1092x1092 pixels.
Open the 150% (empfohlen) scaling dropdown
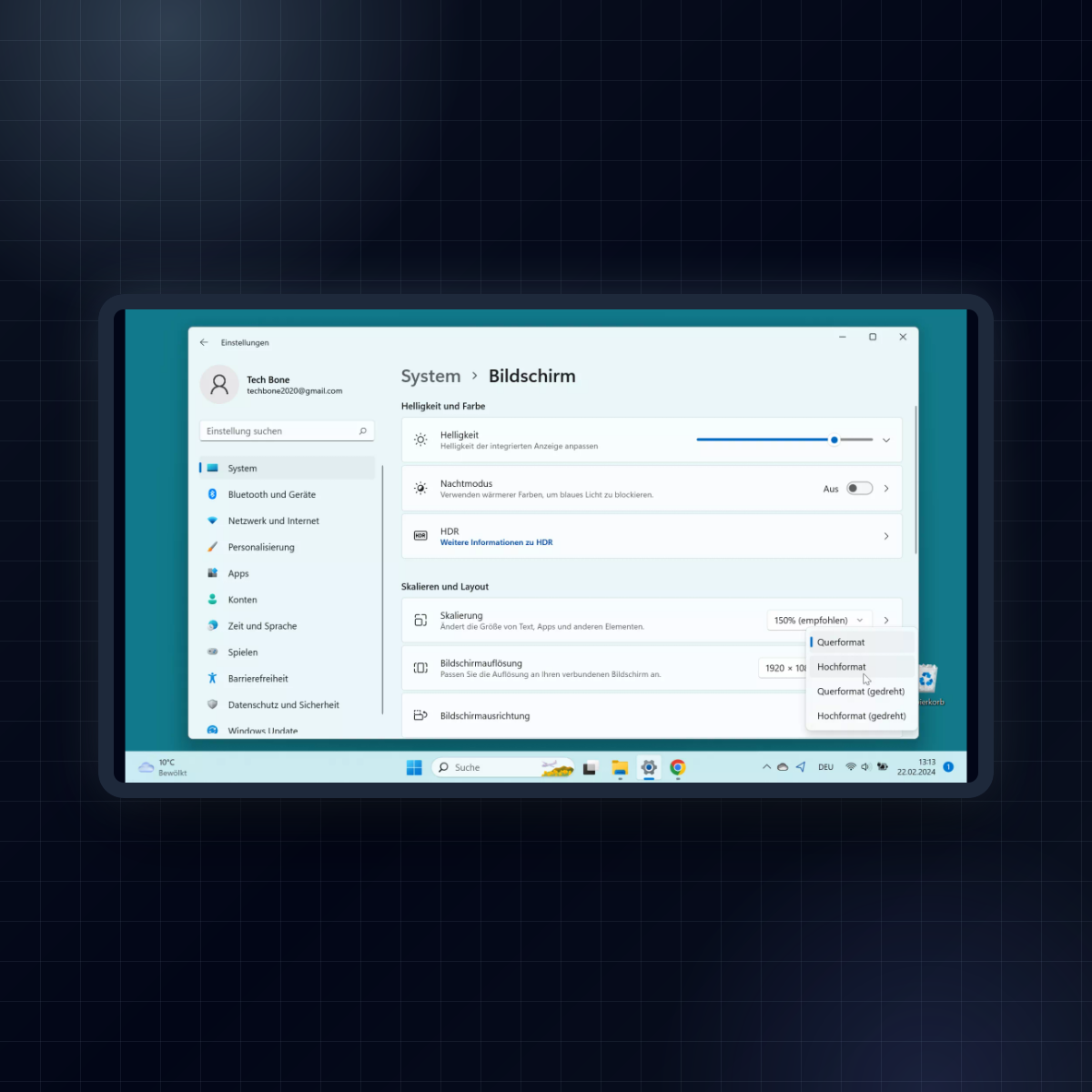(819, 621)
